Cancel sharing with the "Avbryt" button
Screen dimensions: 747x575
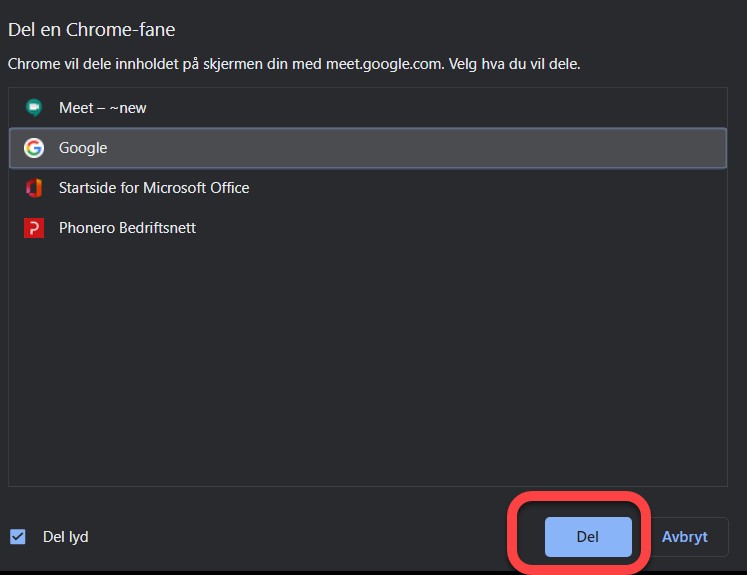pos(685,537)
